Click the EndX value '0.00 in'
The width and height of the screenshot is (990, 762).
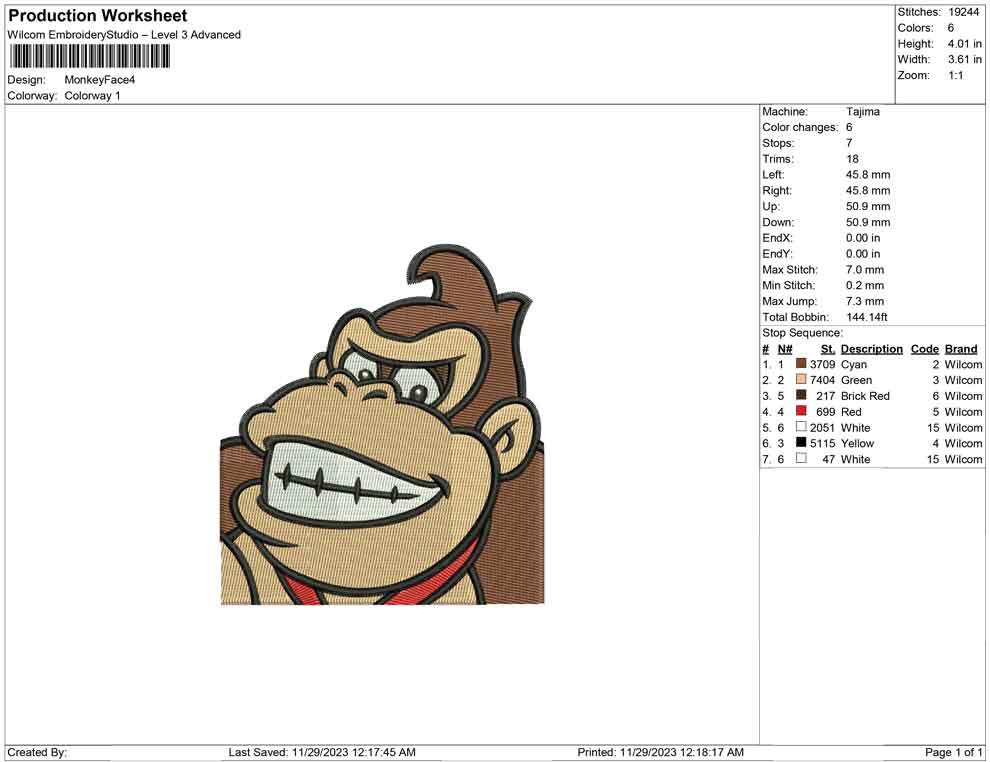pyautogui.click(x=863, y=238)
